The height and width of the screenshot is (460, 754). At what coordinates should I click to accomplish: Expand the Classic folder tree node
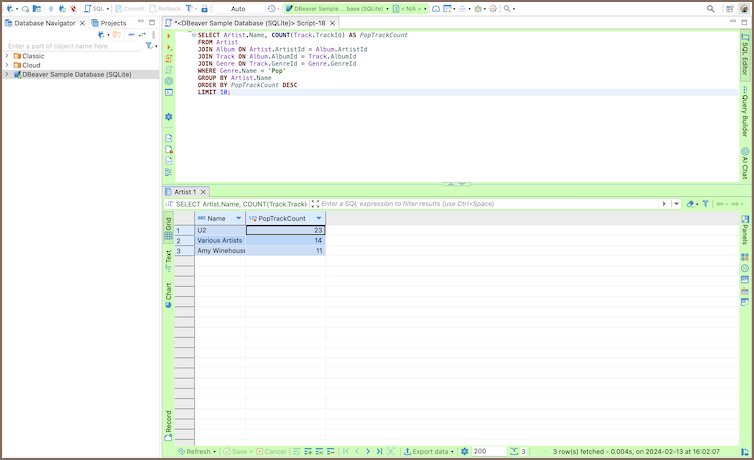[x=7, y=56]
